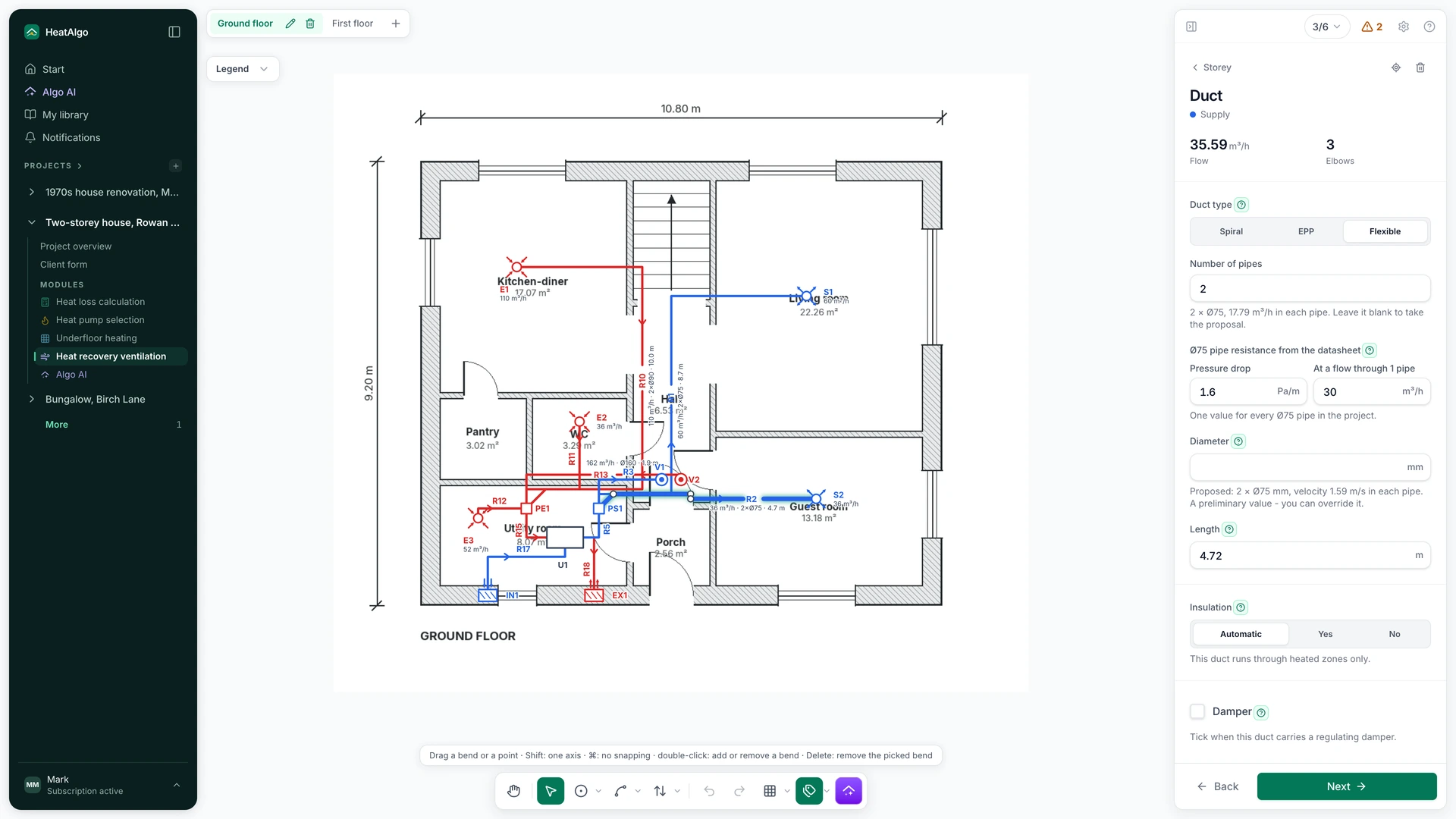Delete the Ground floor storey tab
Screen dimensions: 1456x819
pos(310,24)
